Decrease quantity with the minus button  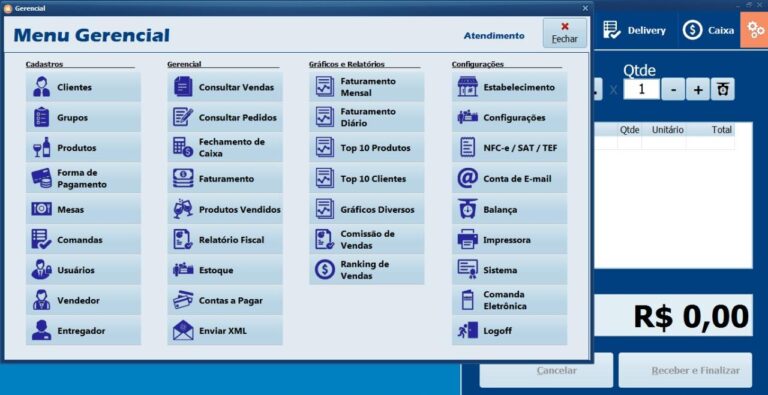pos(673,90)
